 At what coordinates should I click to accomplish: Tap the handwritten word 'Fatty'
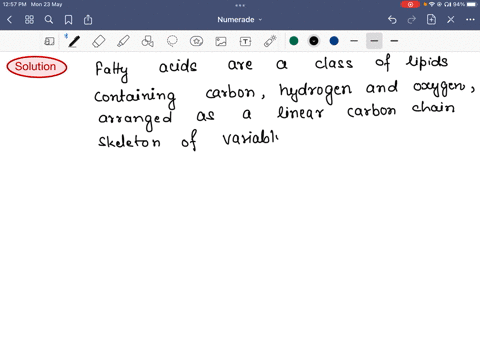111,71
